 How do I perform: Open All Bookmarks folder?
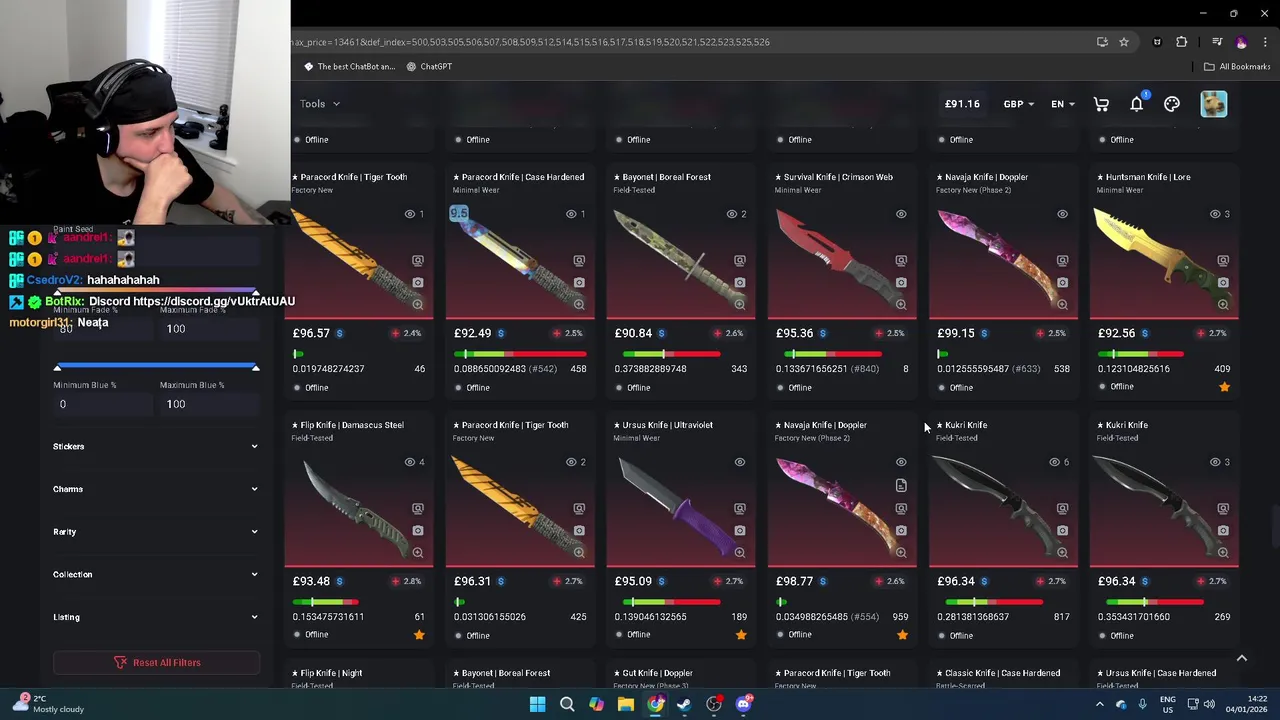pos(1237,66)
